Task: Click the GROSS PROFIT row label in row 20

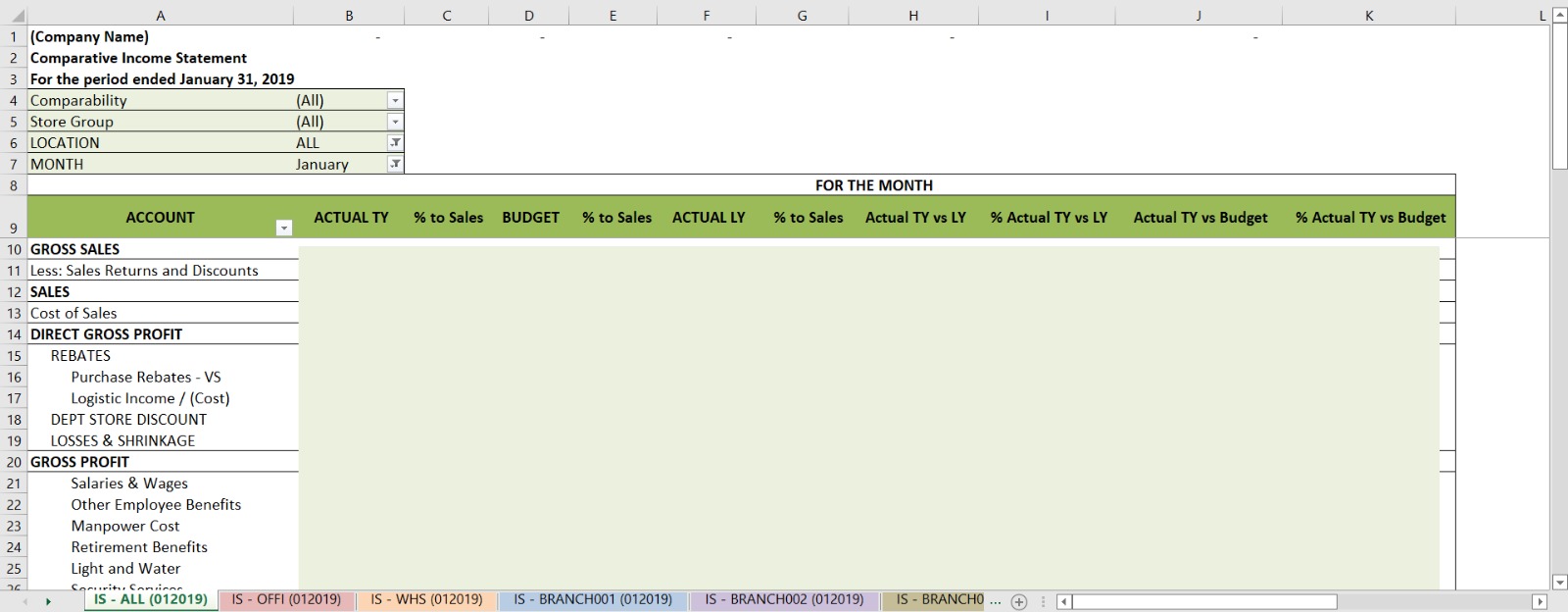Action: click(x=79, y=462)
